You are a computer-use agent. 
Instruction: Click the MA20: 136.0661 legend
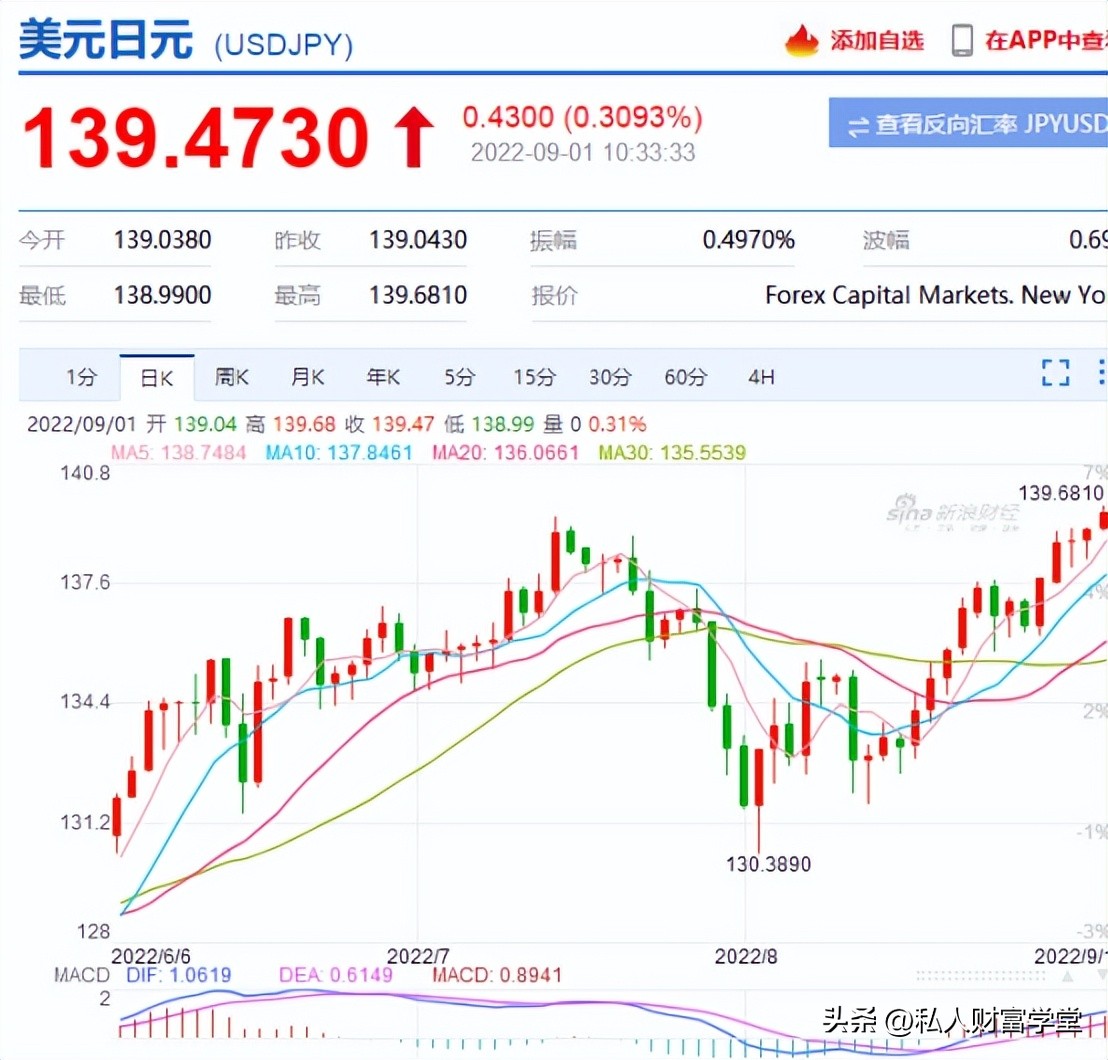(505, 452)
